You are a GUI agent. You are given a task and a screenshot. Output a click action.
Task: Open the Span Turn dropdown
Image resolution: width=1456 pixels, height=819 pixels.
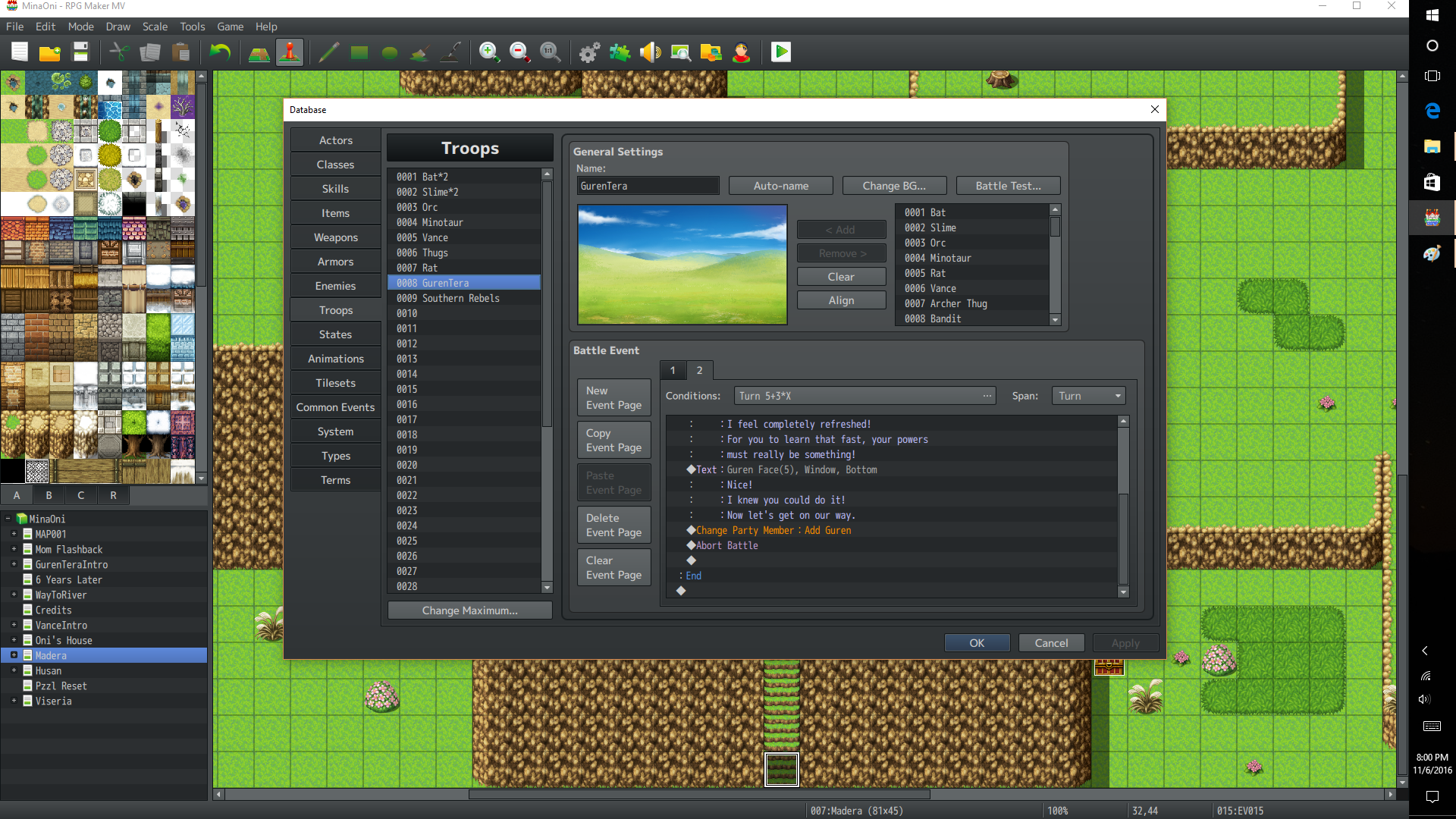(1088, 396)
